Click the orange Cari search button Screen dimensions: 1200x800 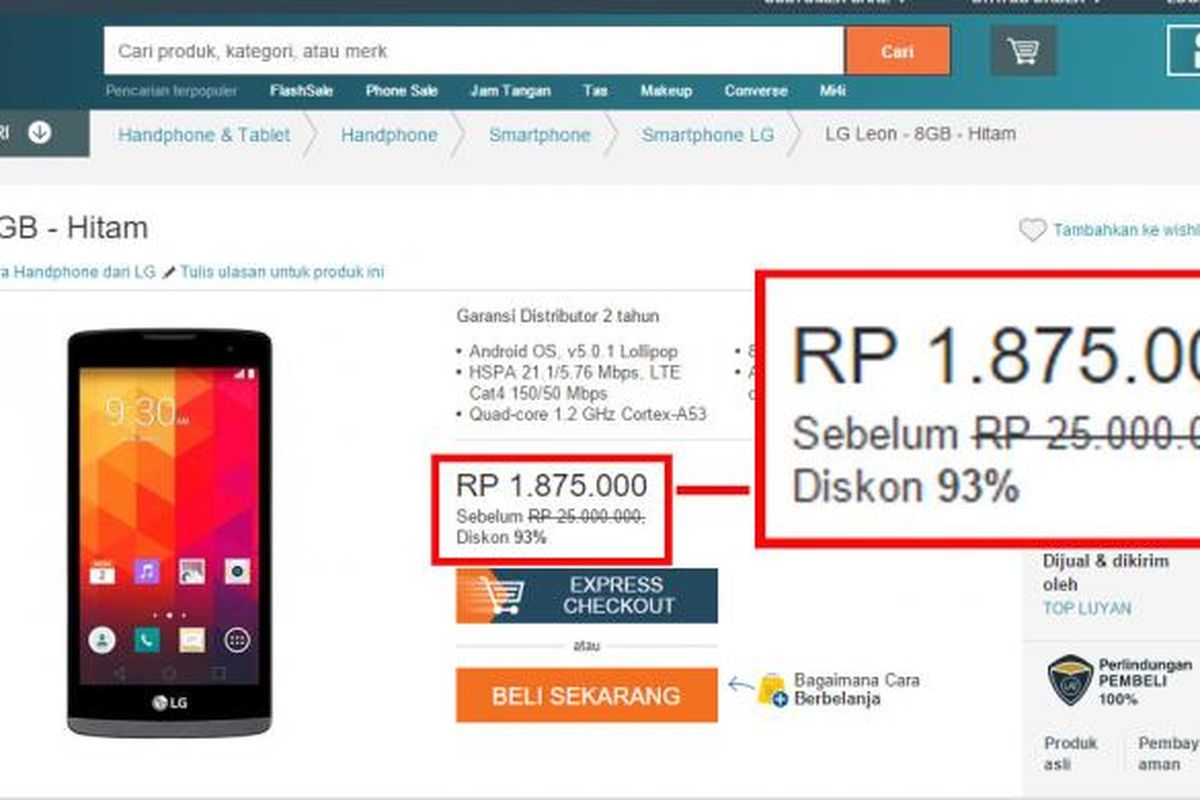(897, 51)
